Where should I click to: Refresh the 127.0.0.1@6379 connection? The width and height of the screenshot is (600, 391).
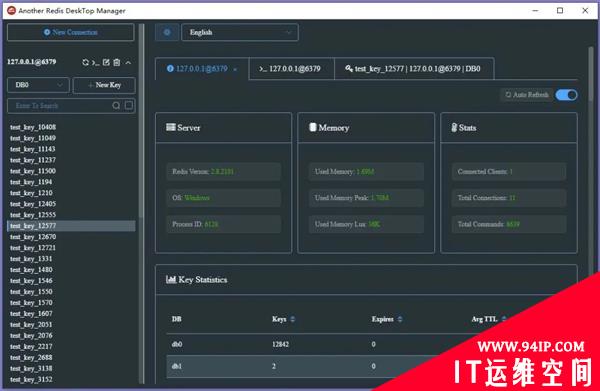click(x=85, y=62)
